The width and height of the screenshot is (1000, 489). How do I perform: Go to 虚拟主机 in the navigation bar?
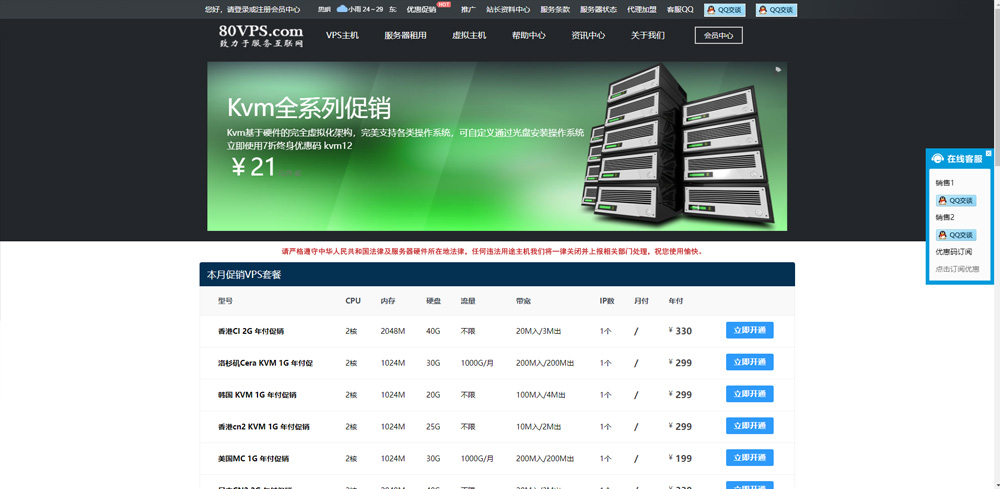click(469, 35)
